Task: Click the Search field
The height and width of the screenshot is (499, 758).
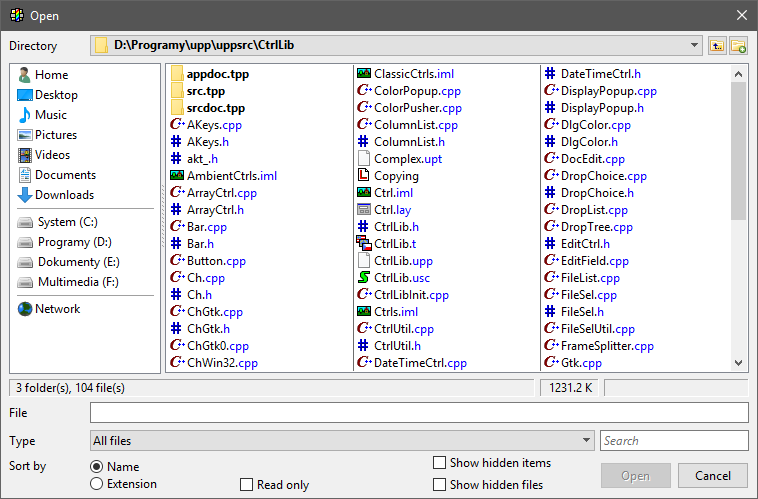Action: 674,441
